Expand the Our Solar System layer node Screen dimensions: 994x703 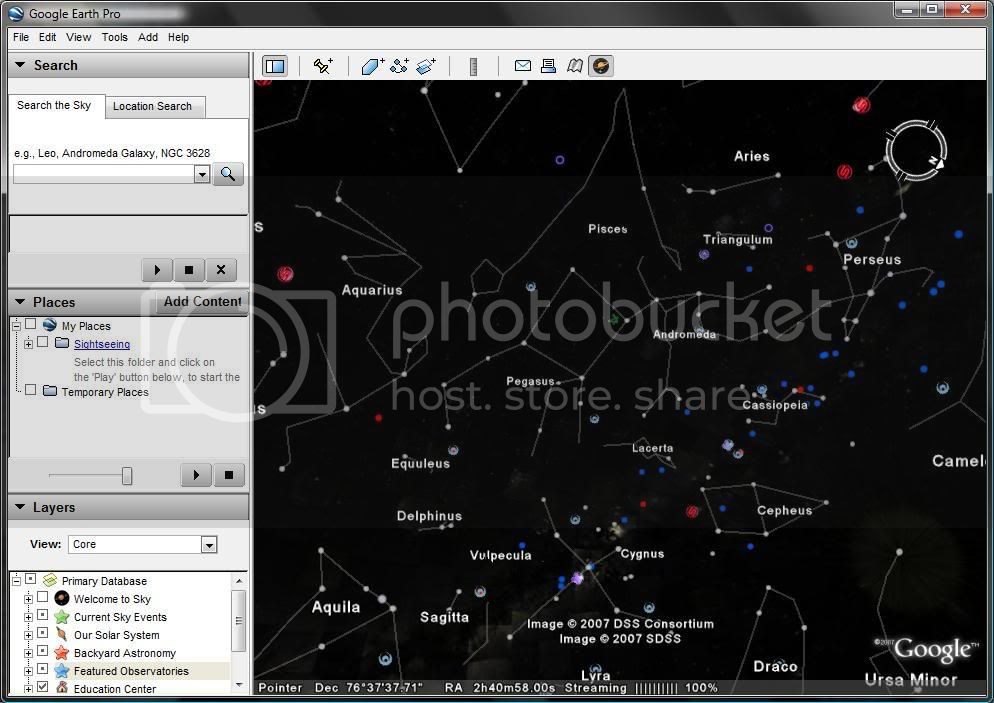[x=29, y=635]
